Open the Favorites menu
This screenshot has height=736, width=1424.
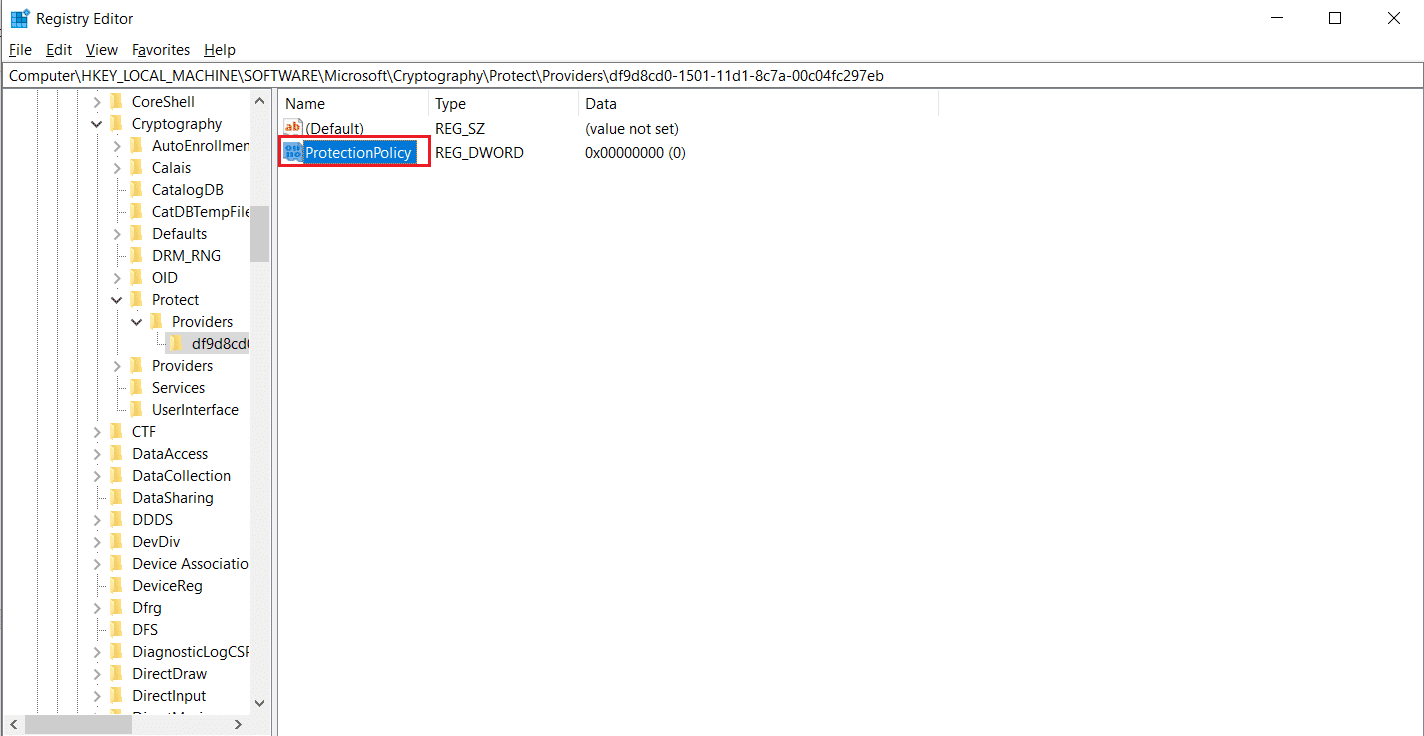[161, 50]
